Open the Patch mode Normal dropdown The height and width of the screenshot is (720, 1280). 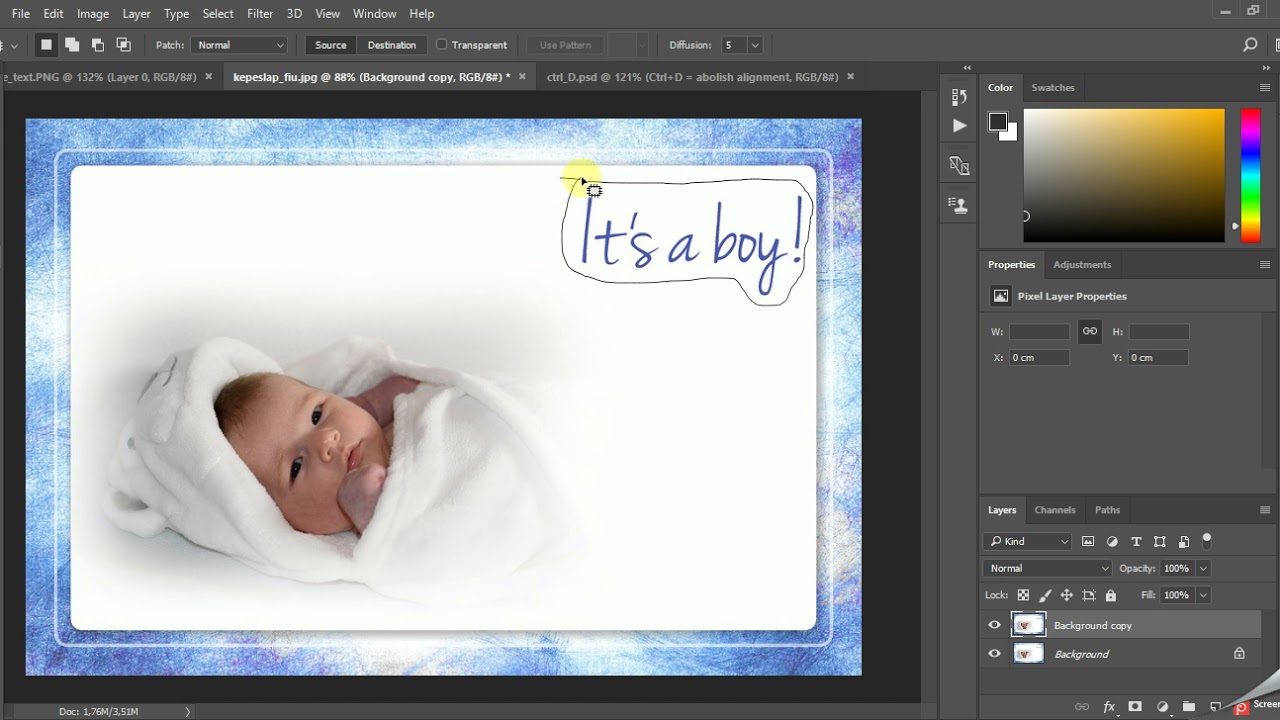[240, 45]
